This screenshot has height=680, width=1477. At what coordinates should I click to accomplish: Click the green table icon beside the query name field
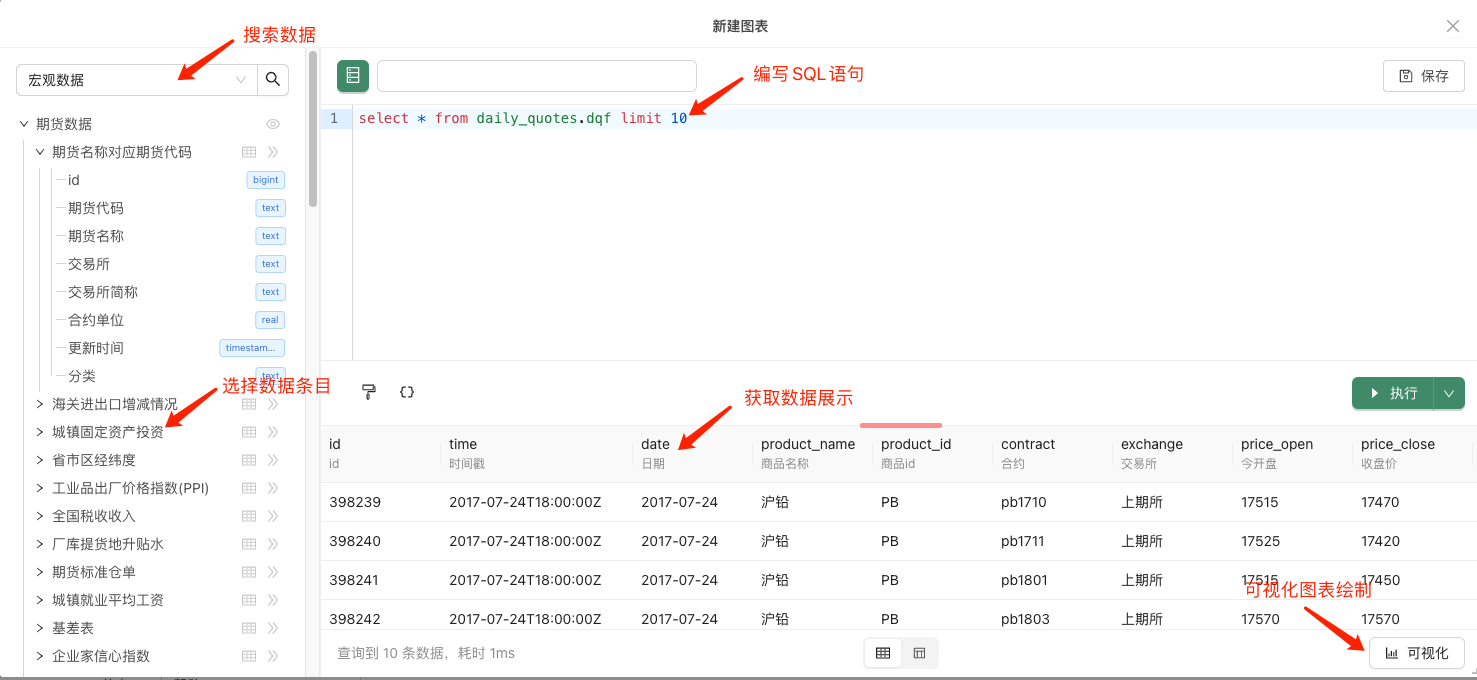tap(352, 75)
